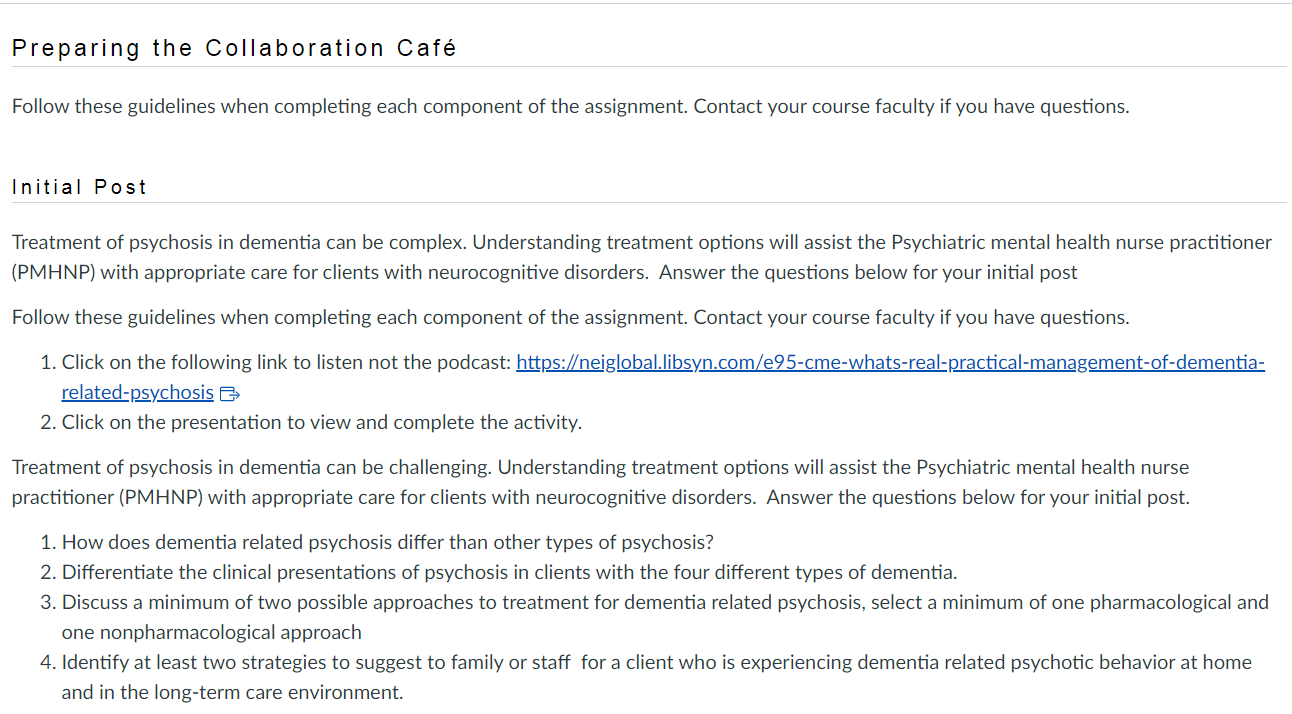Click the external link icon after "related-psychosis"
The height and width of the screenshot is (714, 1292).
tap(228, 393)
